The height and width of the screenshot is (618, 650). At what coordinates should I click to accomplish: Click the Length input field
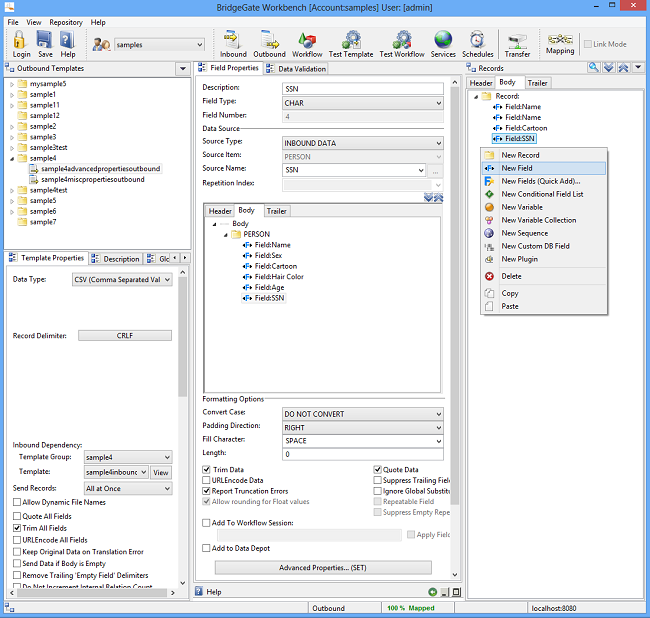pyautogui.click(x=363, y=454)
